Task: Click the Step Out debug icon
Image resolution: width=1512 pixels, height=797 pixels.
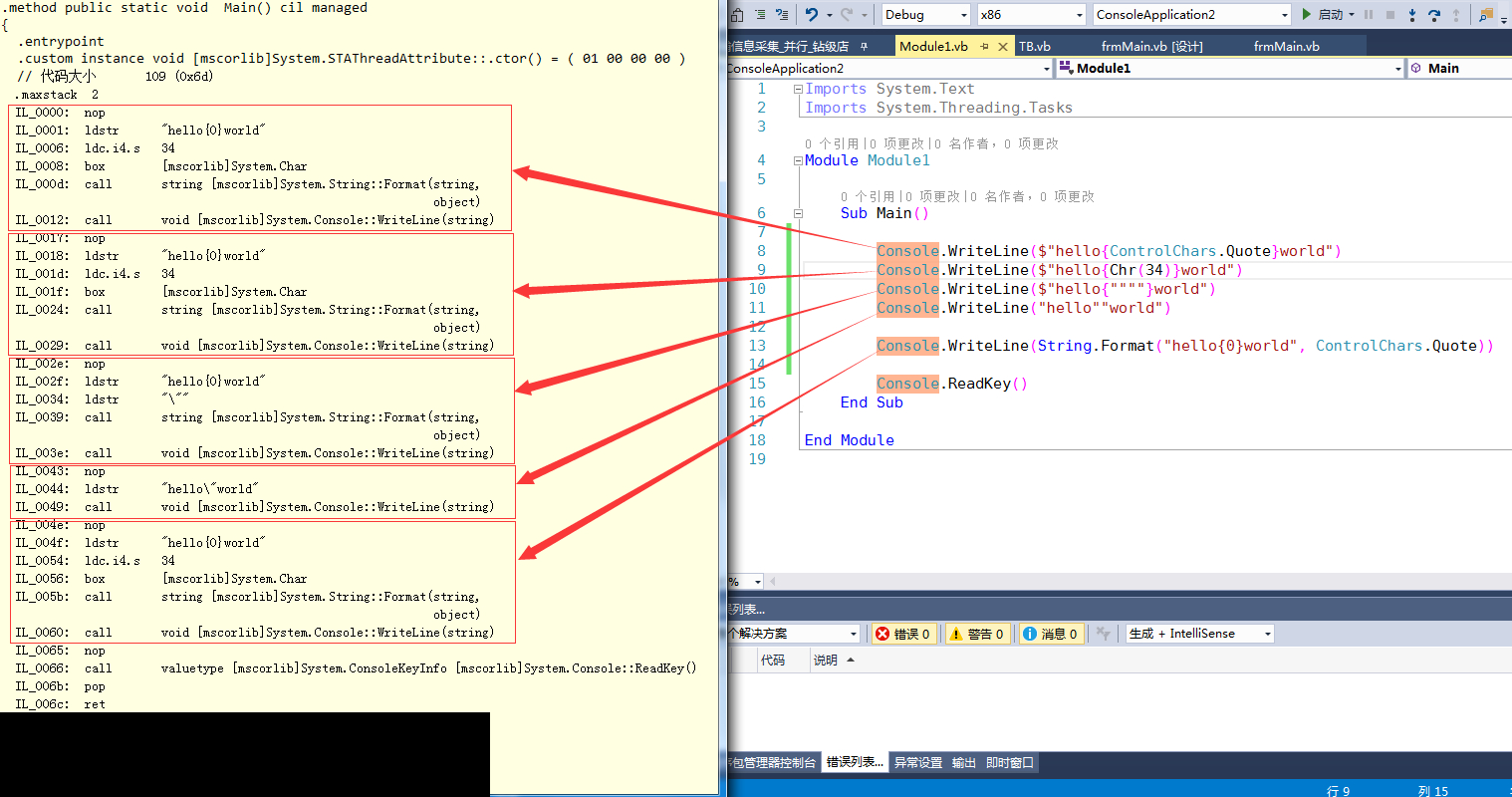Action: click(1456, 14)
